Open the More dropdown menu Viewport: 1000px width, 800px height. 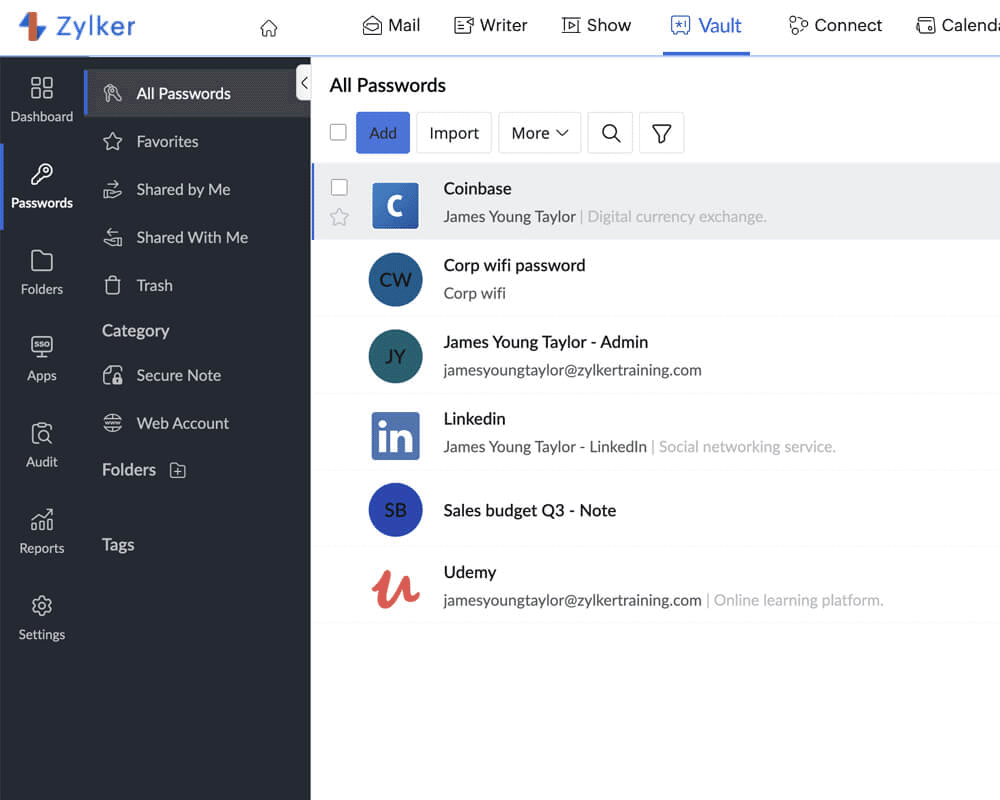tap(539, 132)
